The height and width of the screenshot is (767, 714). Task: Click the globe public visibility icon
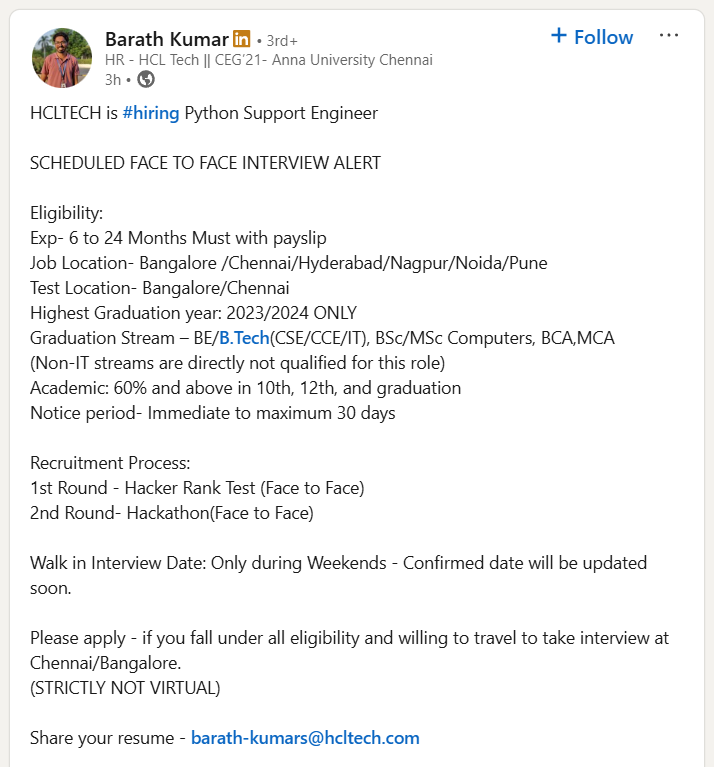pyautogui.click(x=146, y=79)
